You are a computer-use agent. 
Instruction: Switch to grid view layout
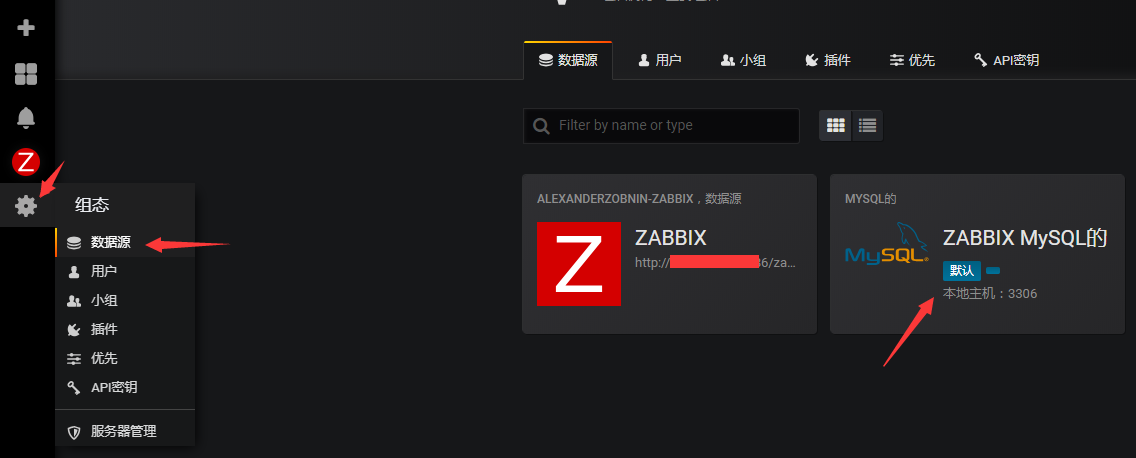[x=835, y=125]
